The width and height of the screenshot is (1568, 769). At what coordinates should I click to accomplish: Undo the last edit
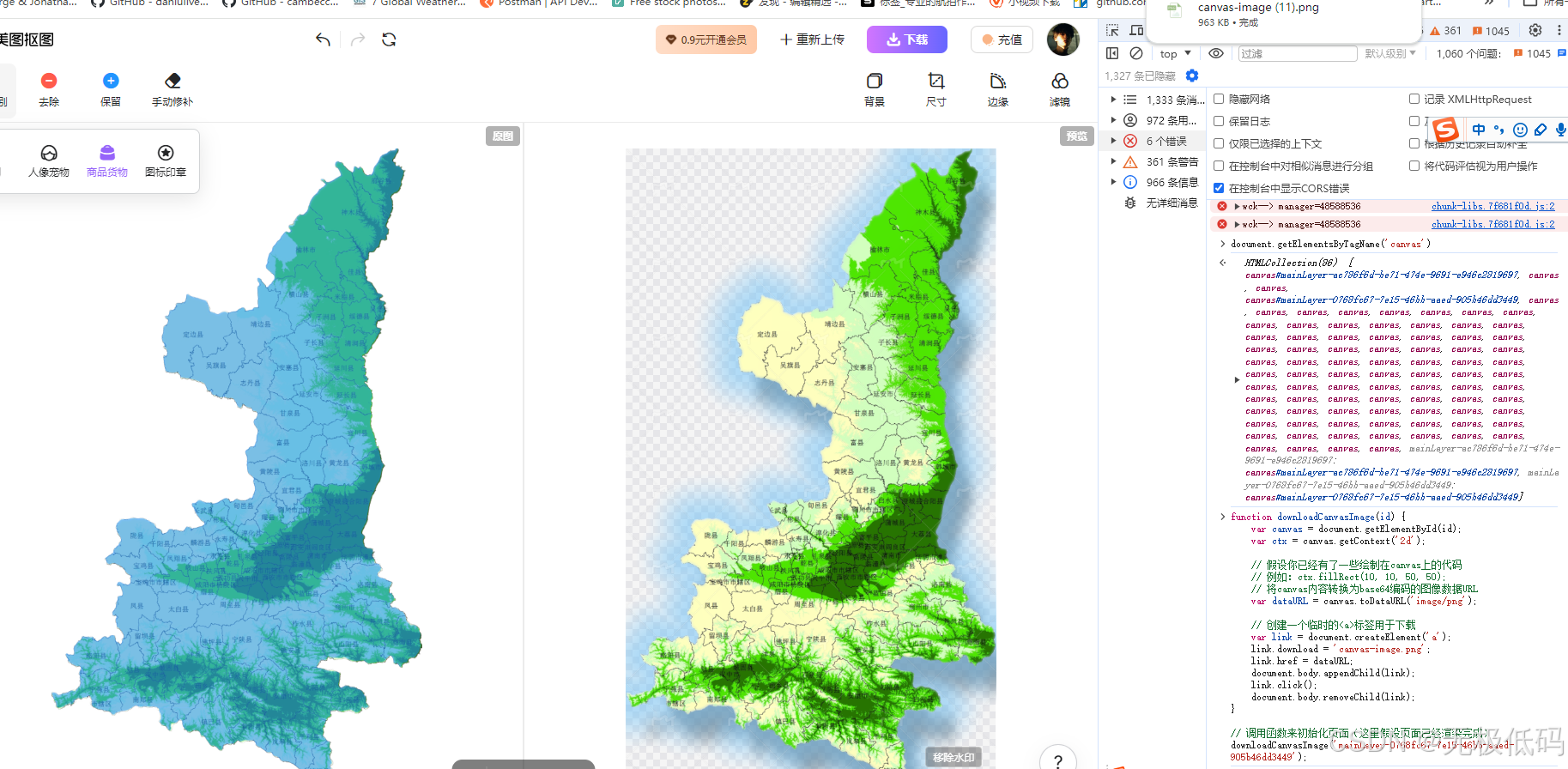click(323, 39)
